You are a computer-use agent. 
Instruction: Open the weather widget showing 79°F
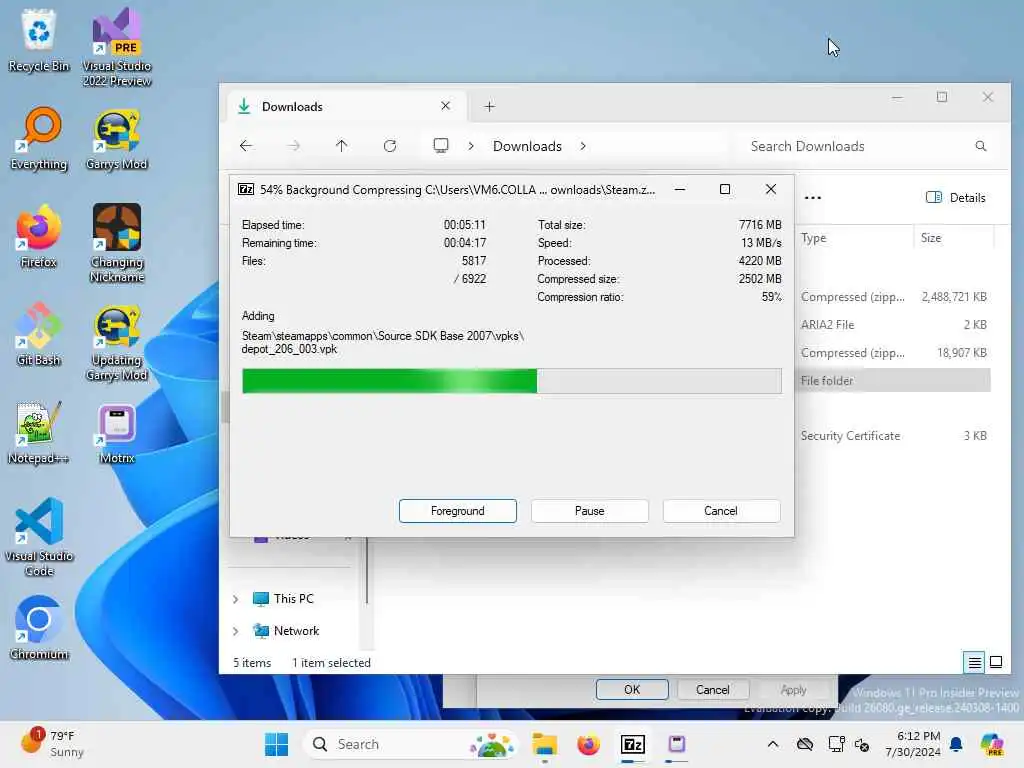(52, 744)
